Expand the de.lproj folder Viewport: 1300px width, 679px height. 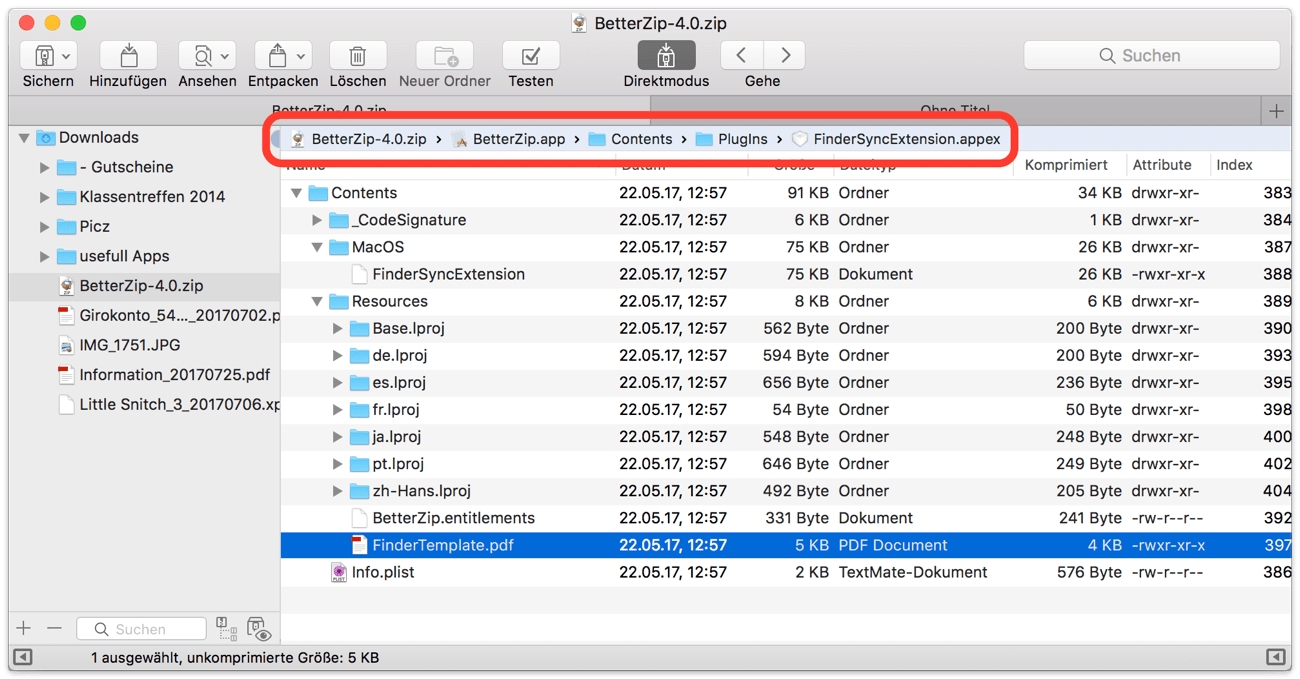click(x=338, y=355)
